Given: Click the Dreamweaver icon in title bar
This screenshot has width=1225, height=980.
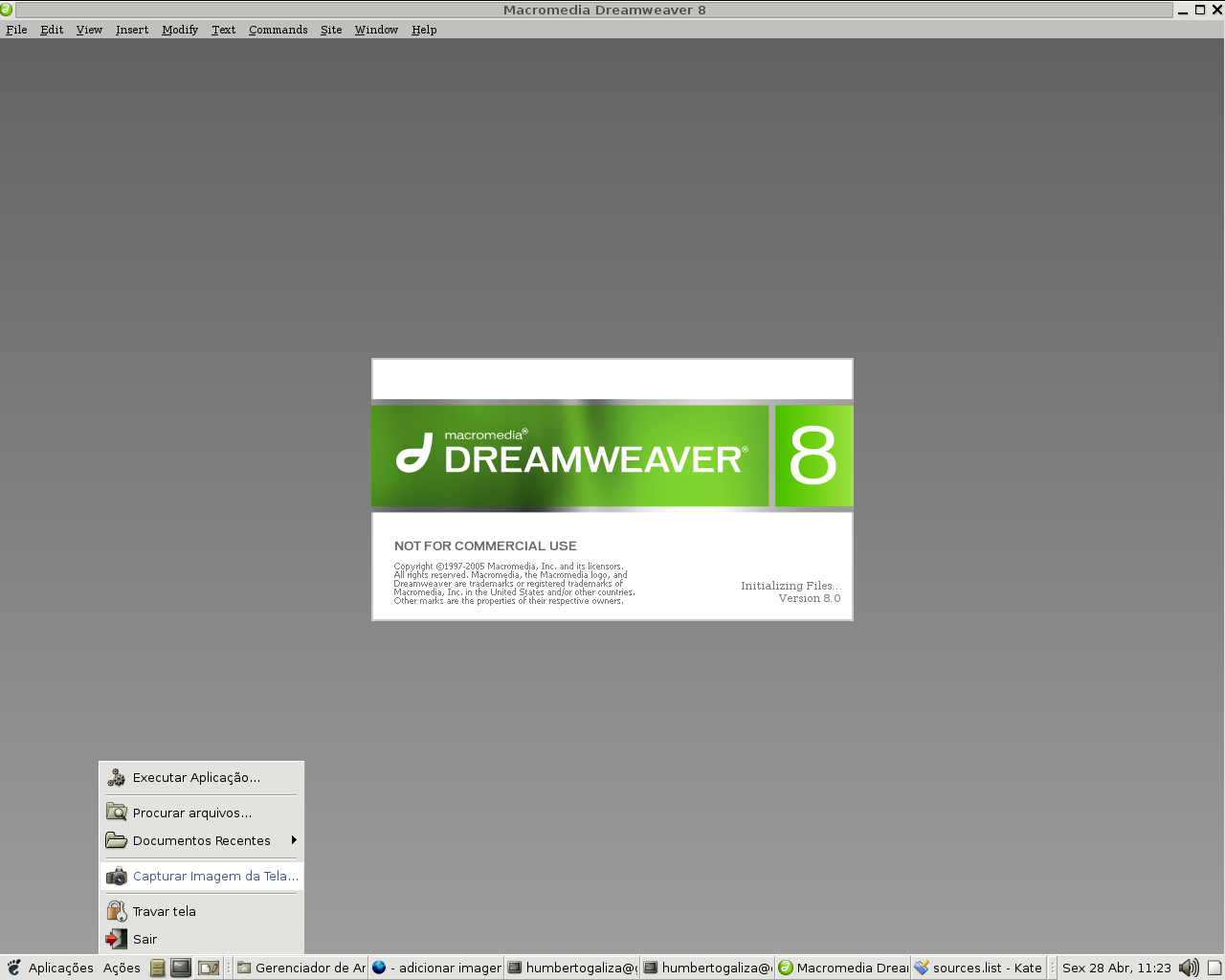Looking at the screenshot, I should tap(7, 10).
